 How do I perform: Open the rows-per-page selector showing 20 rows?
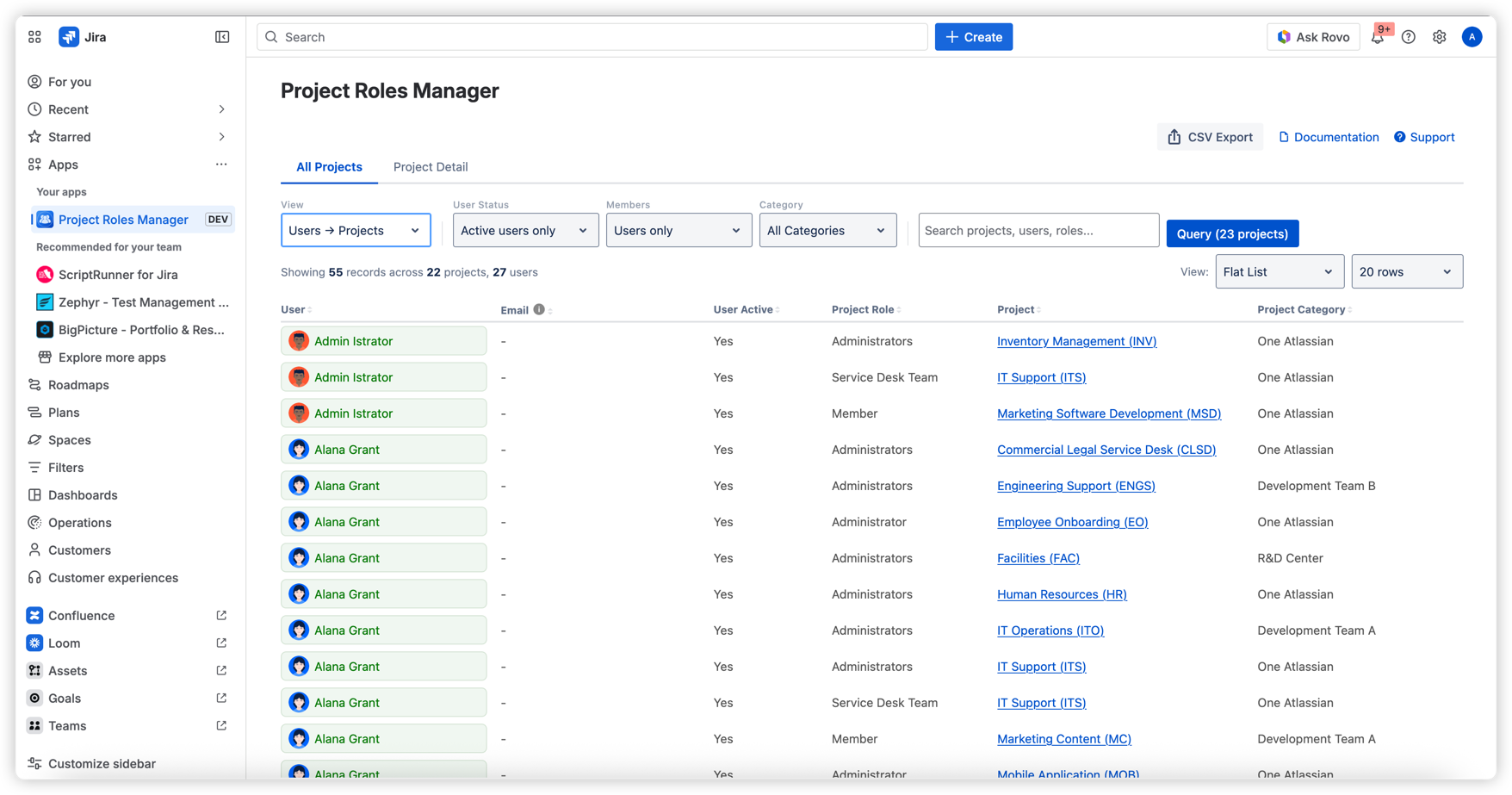[1407, 271]
